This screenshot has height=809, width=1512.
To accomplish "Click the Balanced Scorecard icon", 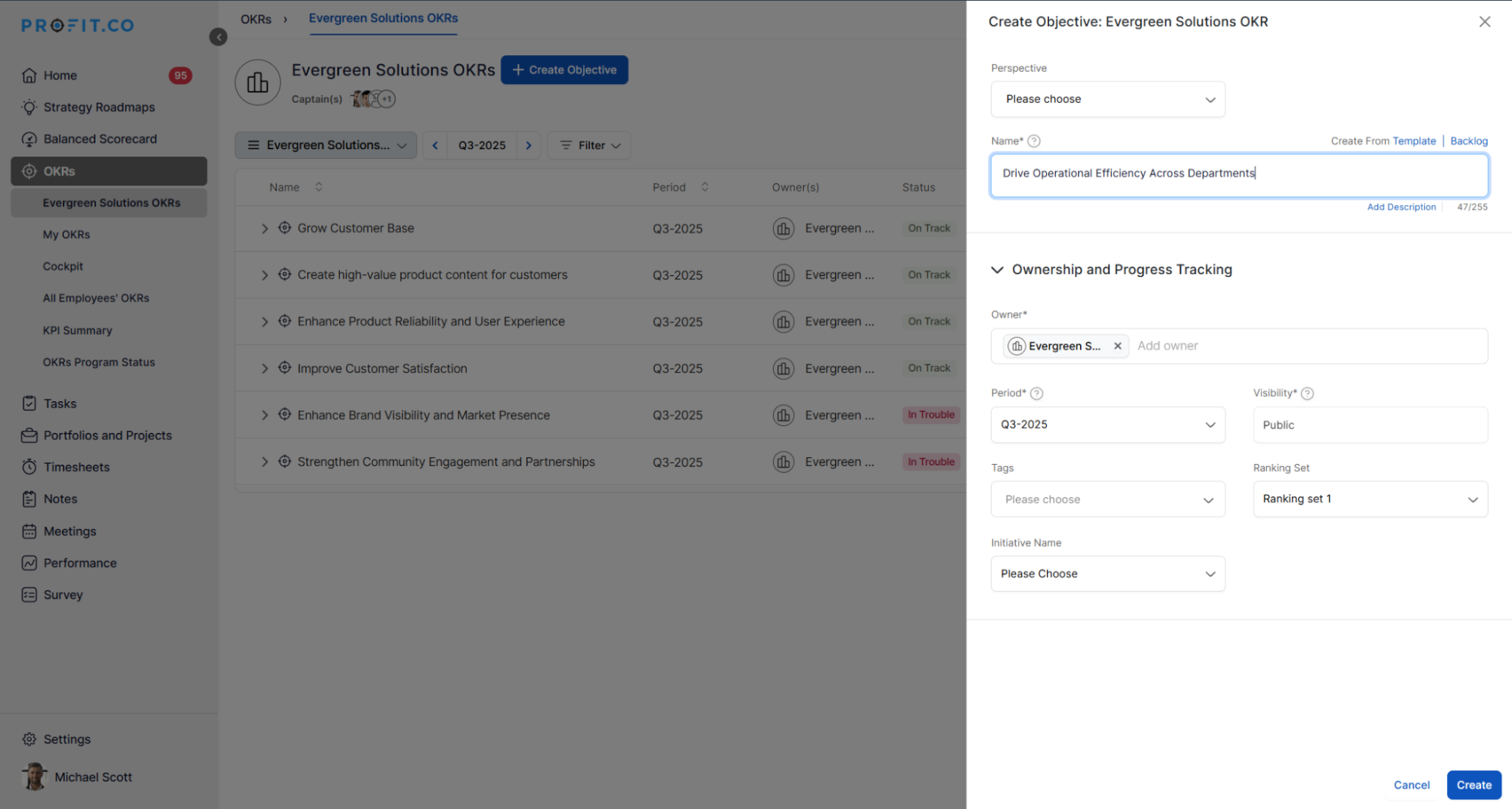I will (29, 139).
